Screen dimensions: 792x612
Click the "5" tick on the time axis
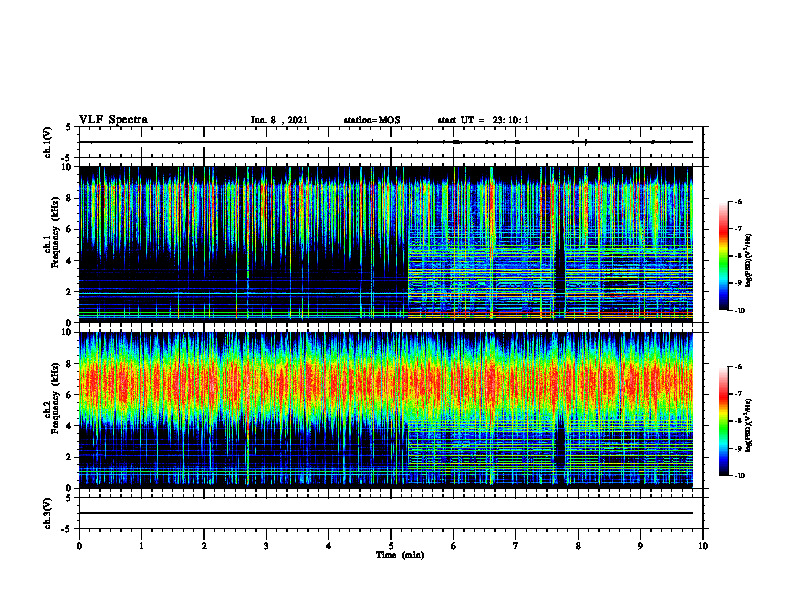(x=391, y=546)
